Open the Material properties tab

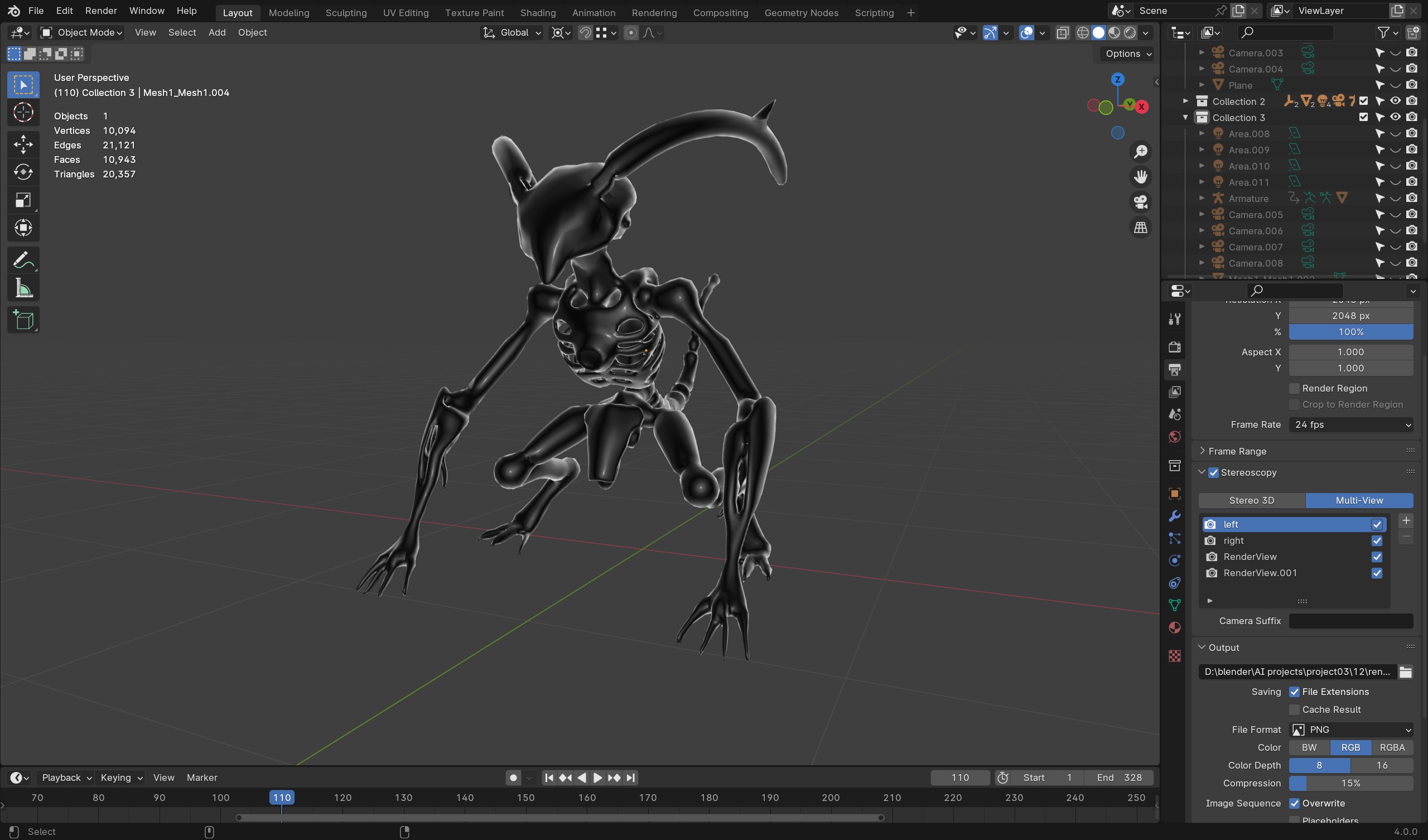1174,628
